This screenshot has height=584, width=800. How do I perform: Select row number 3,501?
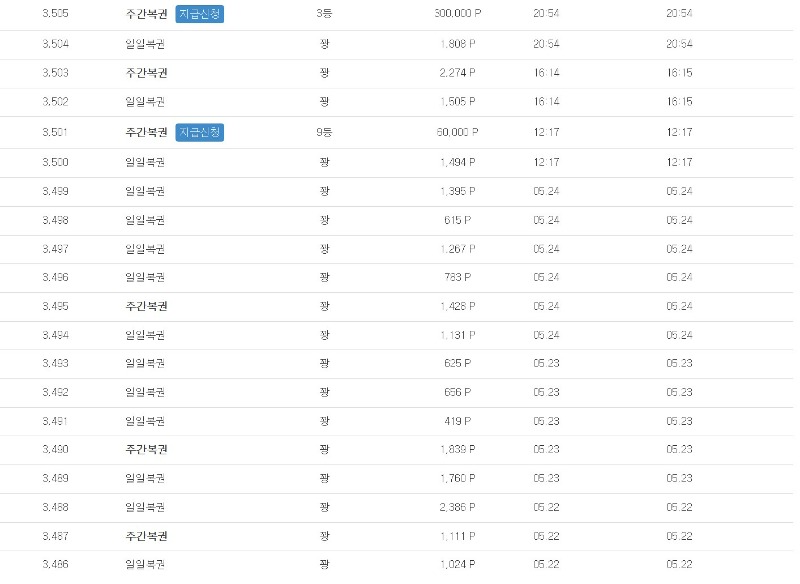tap(55, 133)
